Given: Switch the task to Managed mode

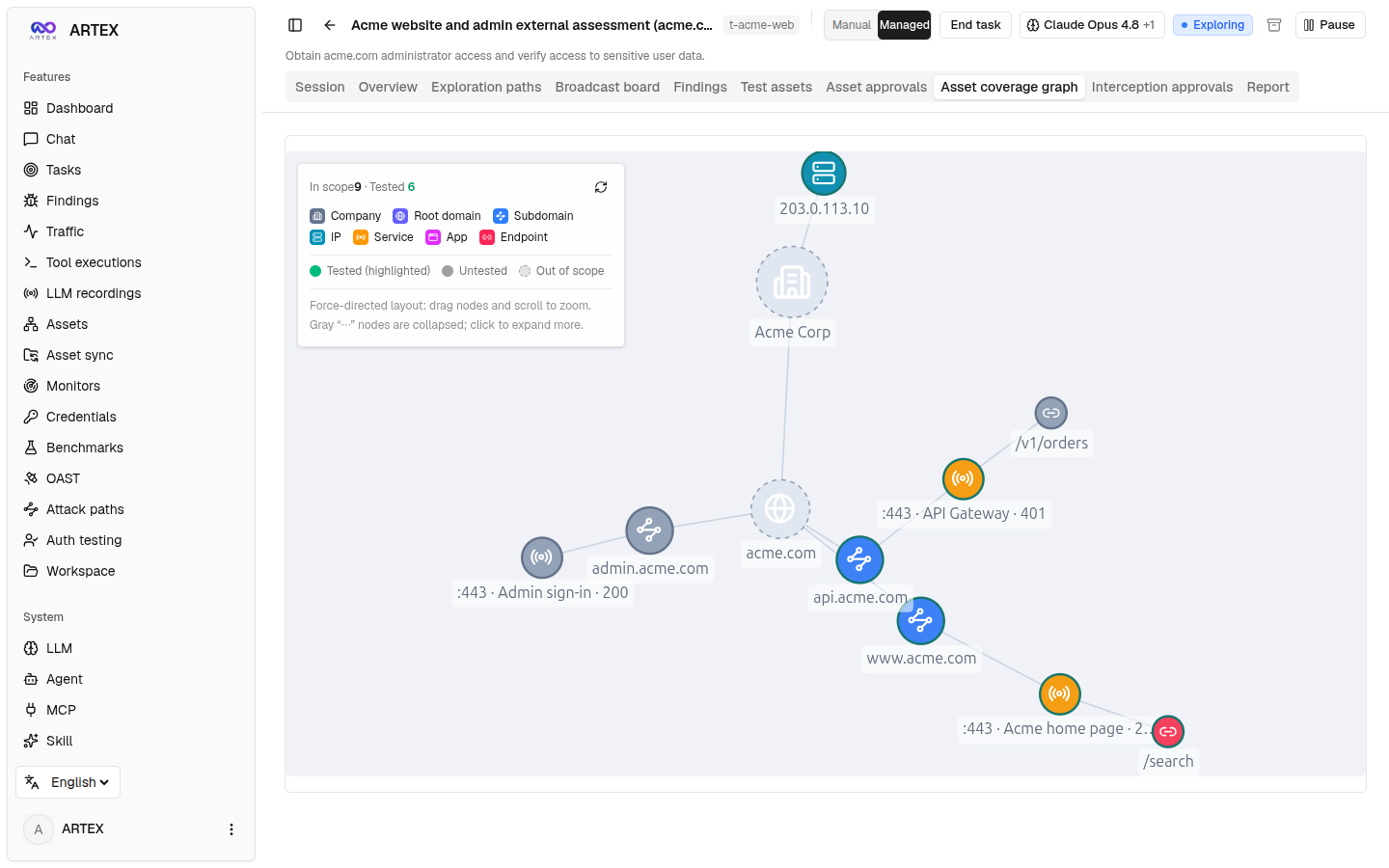Looking at the screenshot, I should (x=904, y=25).
